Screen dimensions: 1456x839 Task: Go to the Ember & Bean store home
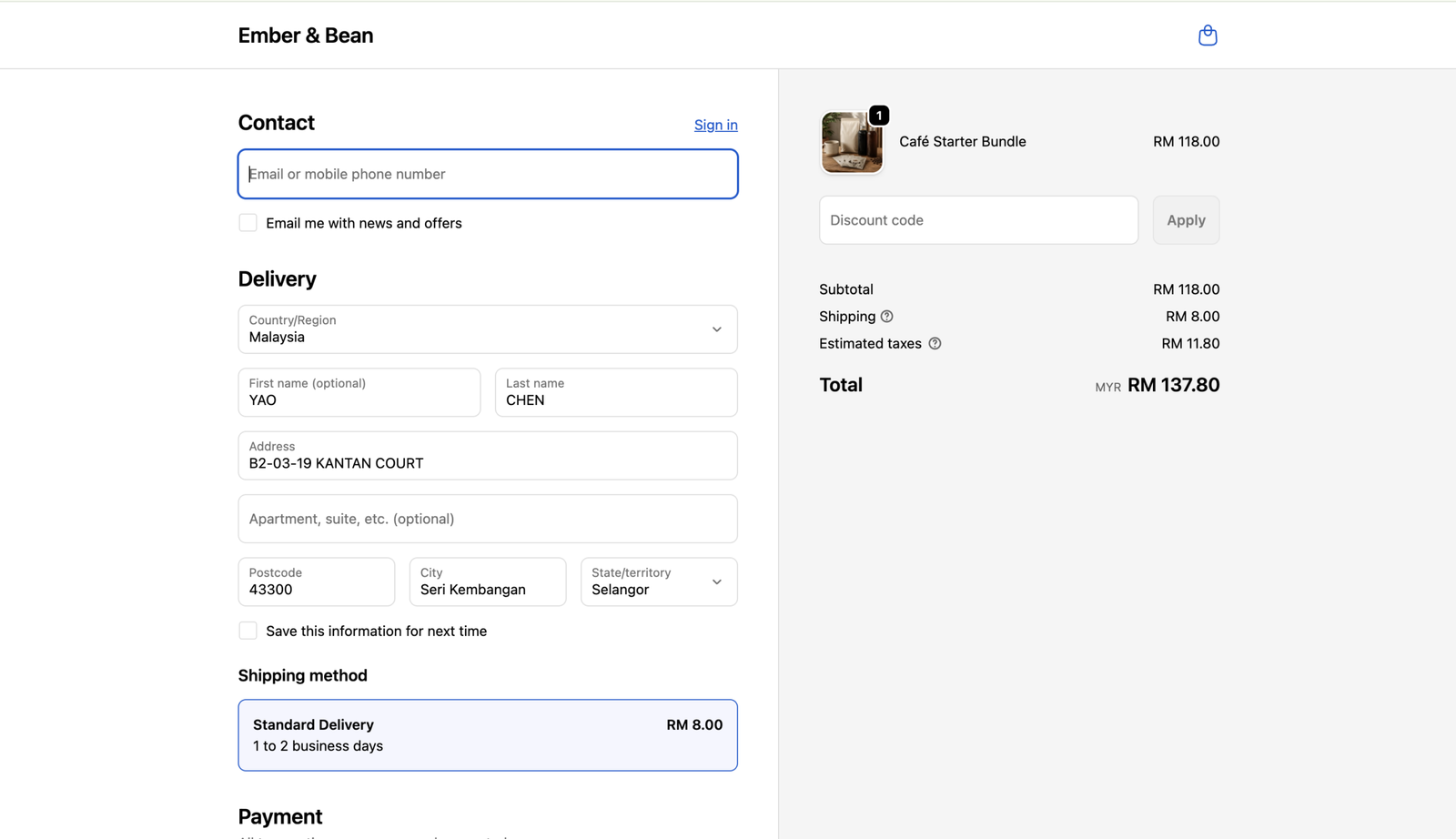click(306, 35)
